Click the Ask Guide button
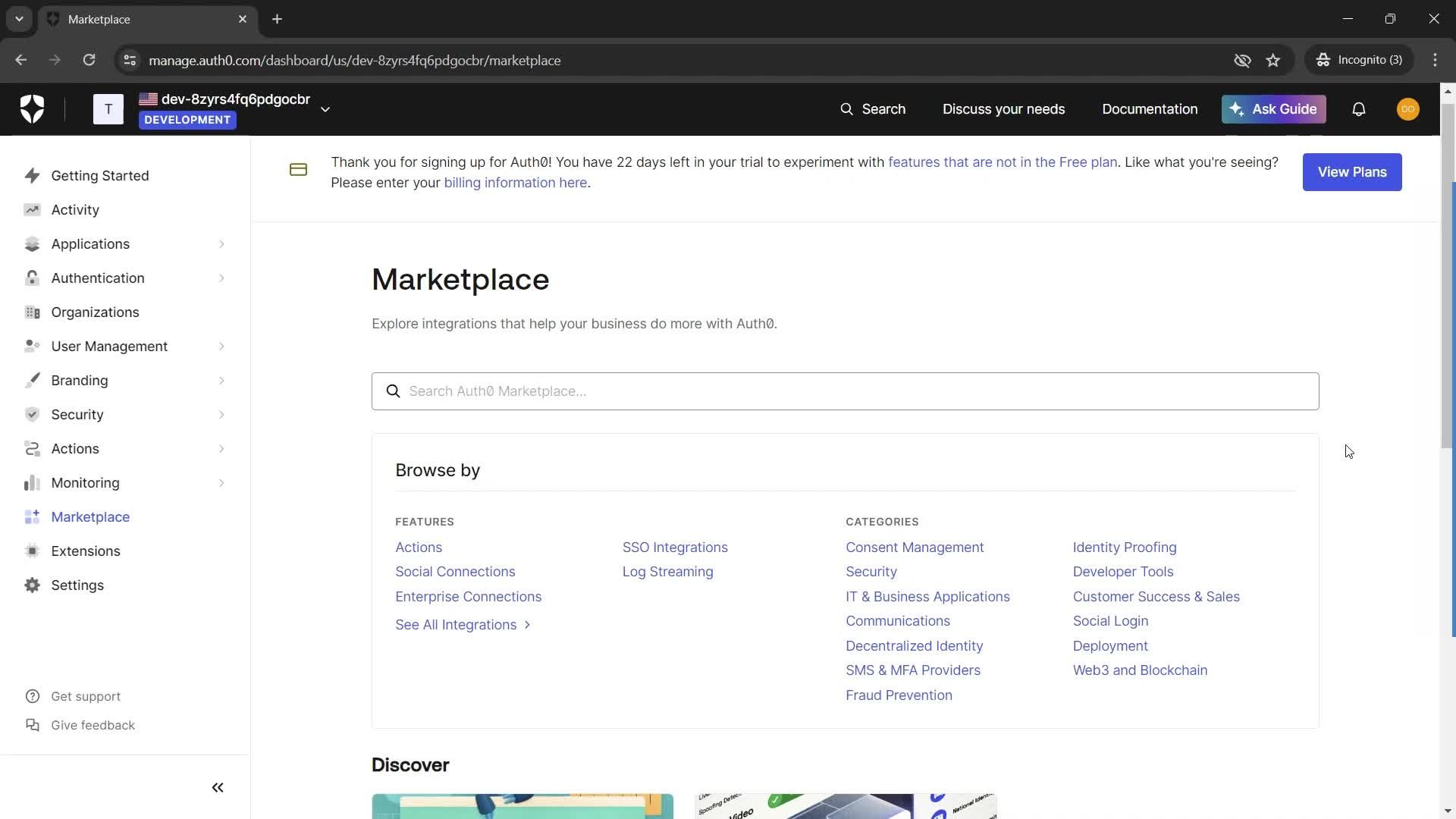The width and height of the screenshot is (1456, 819). tap(1273, 109)
